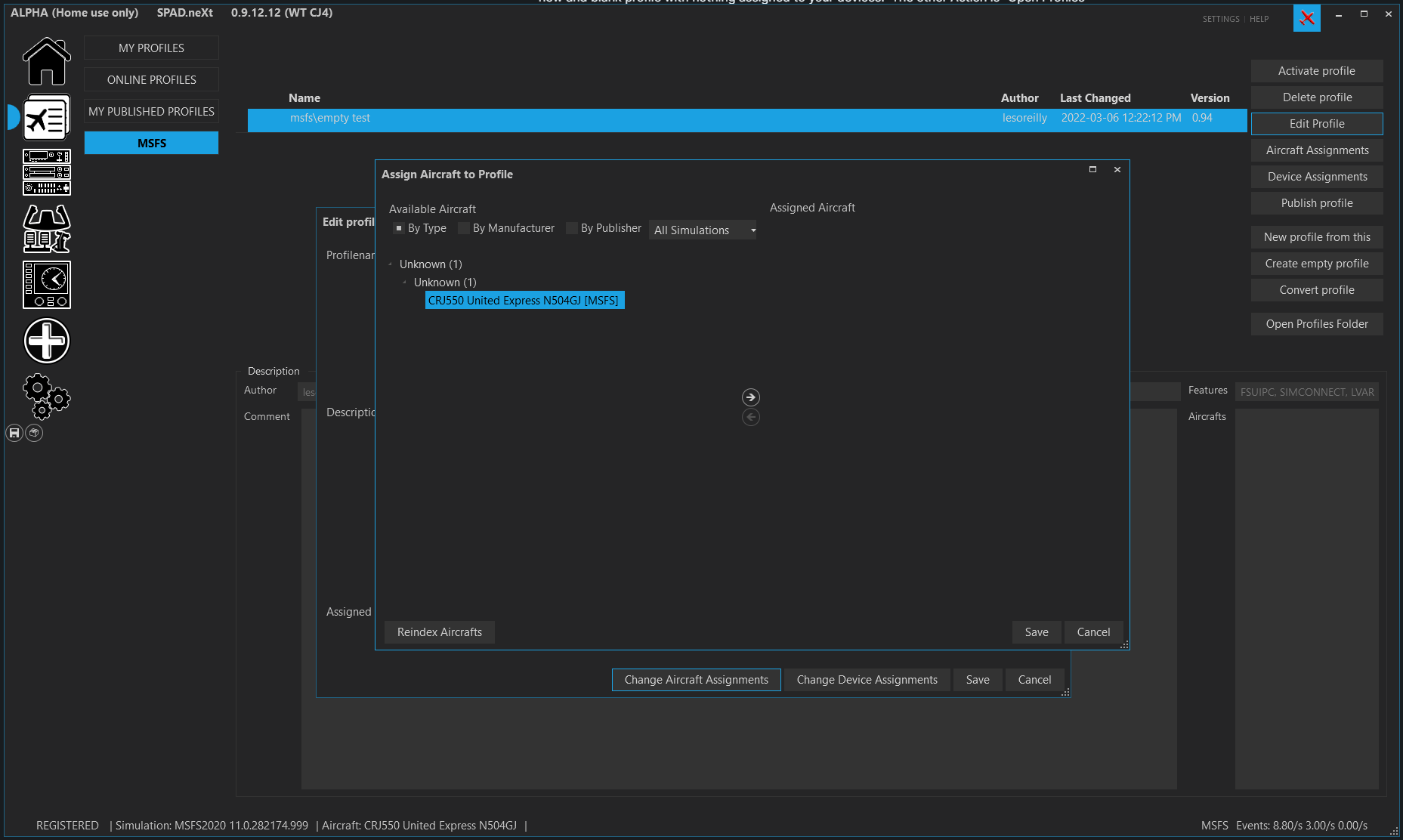Switch to the MY PUBLISHED PROFILES tab
1403x840 pixels.
[x=152, y=112]
